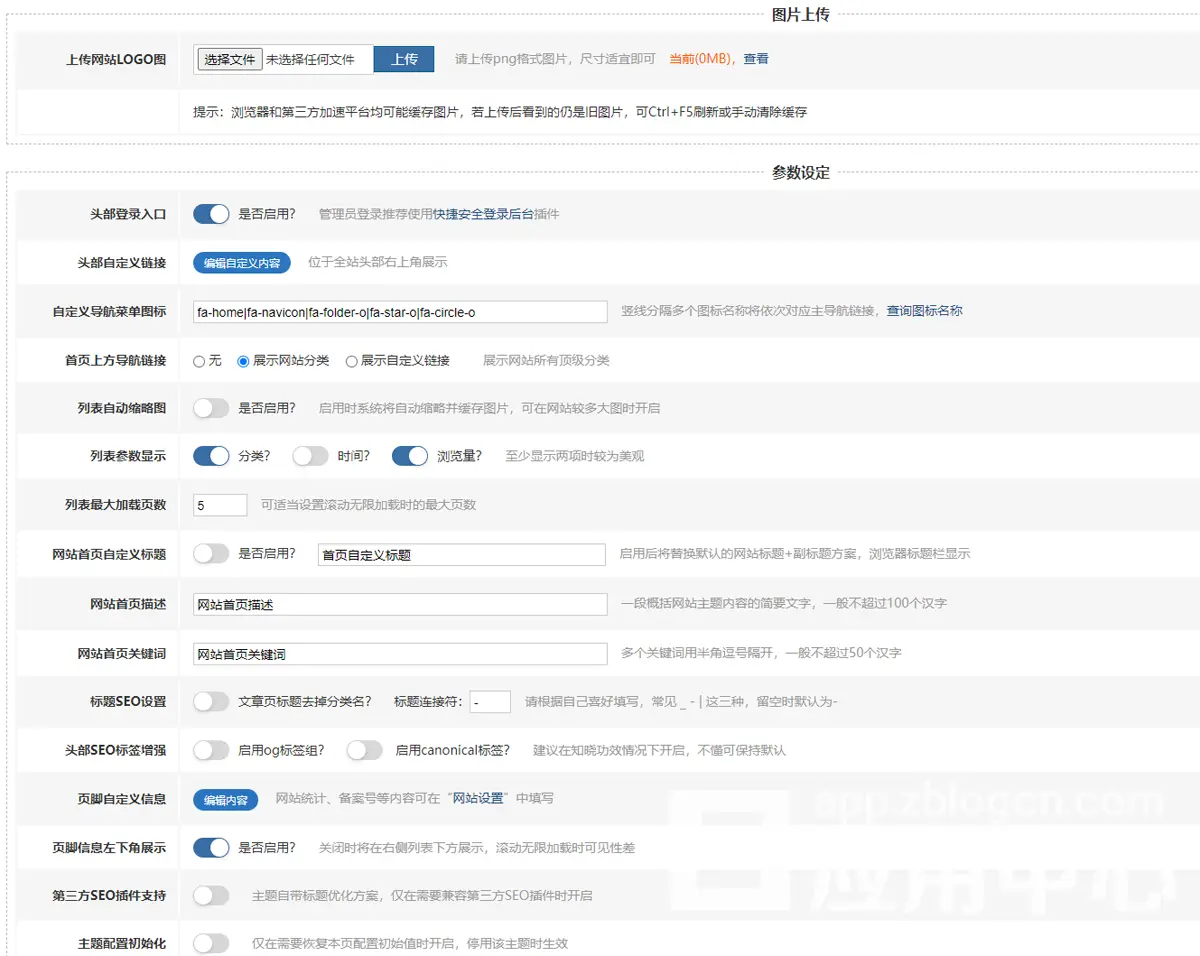Disable the 浏览量 display toggle

pyautogui.click(x=409, y=456)
